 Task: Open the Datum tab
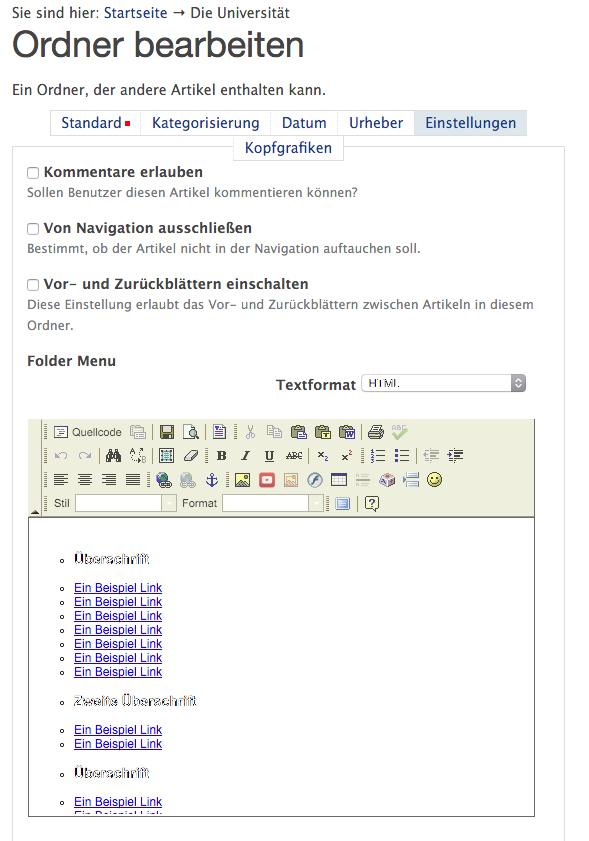click(x=304, y=123)
